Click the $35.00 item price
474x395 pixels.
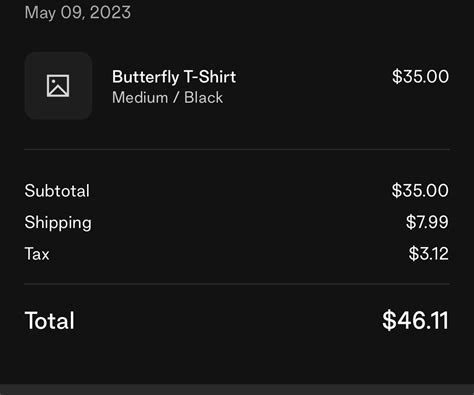[420, 76]
